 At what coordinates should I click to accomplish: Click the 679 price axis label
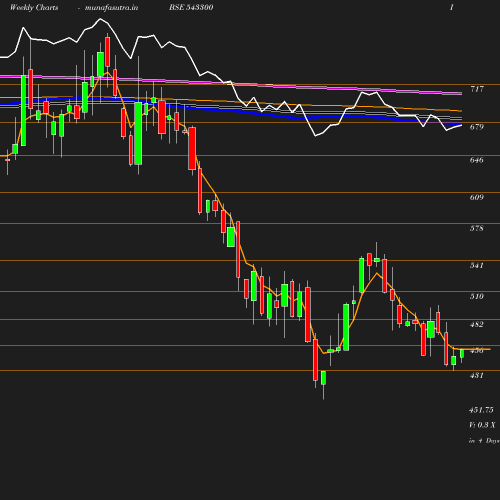(x=477, y=127)
